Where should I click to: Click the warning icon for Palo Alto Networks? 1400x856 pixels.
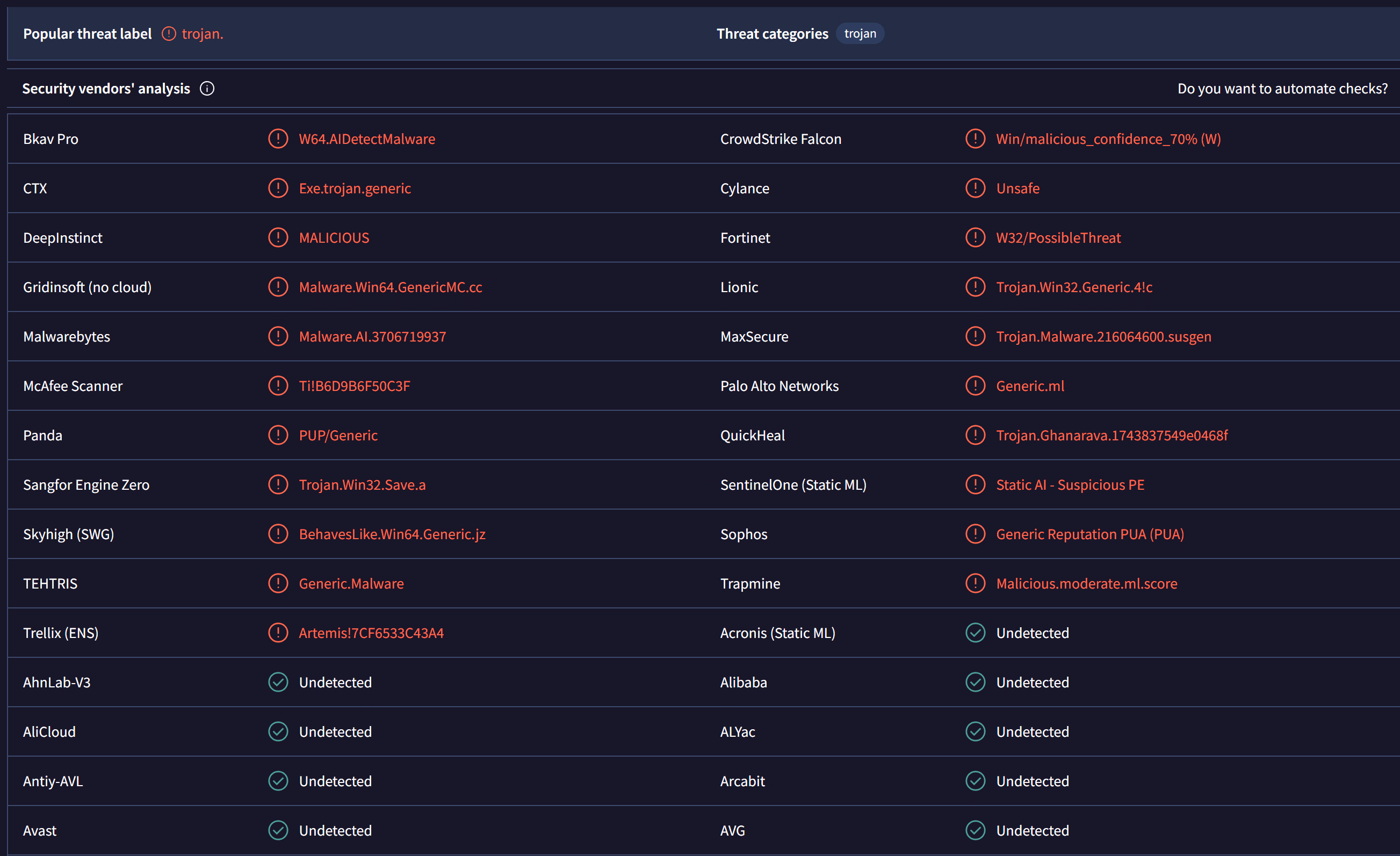[x=975, y=386]
